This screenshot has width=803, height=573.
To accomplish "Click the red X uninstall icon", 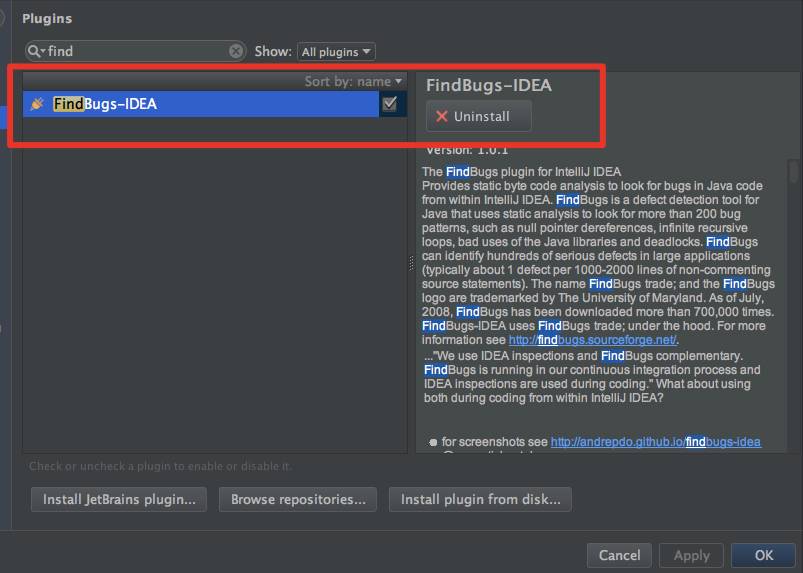I will click(x=441, y=116).
